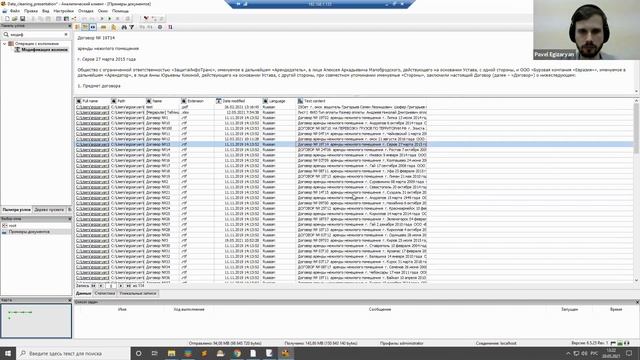640x360 pixels.
Task: Sort by the Text content column header
Action: 362,101
